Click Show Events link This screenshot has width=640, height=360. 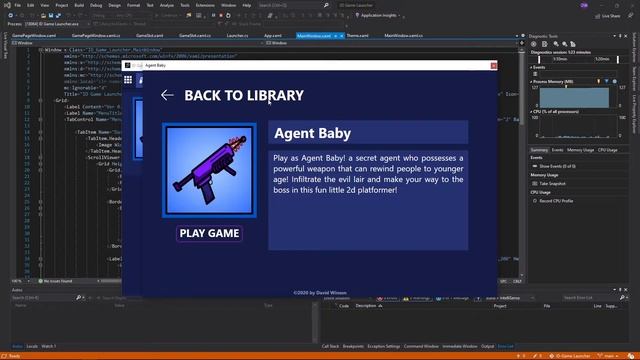(x=557, y=166)
